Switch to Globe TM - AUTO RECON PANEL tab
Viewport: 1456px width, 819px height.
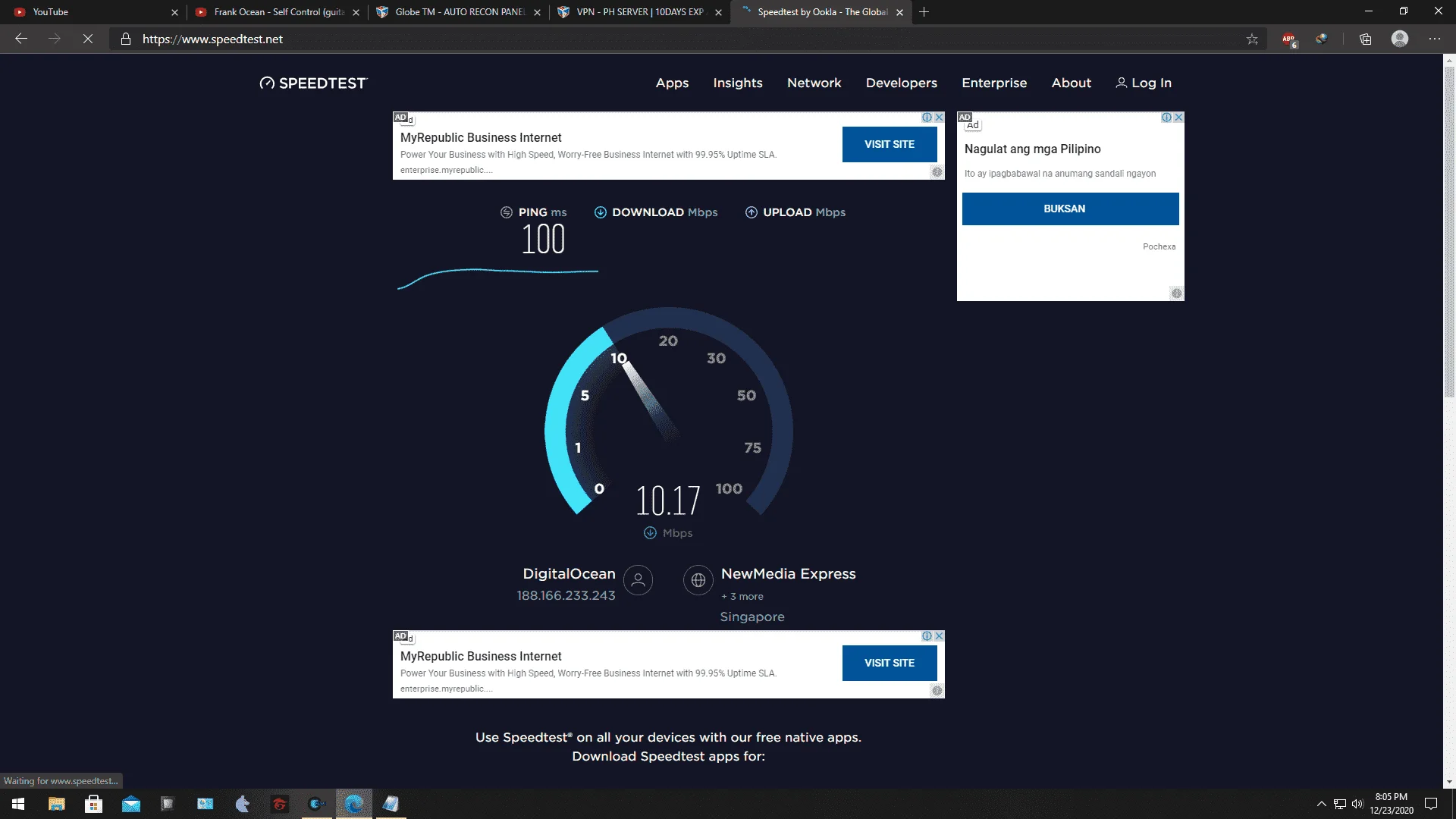coord(459,12)
